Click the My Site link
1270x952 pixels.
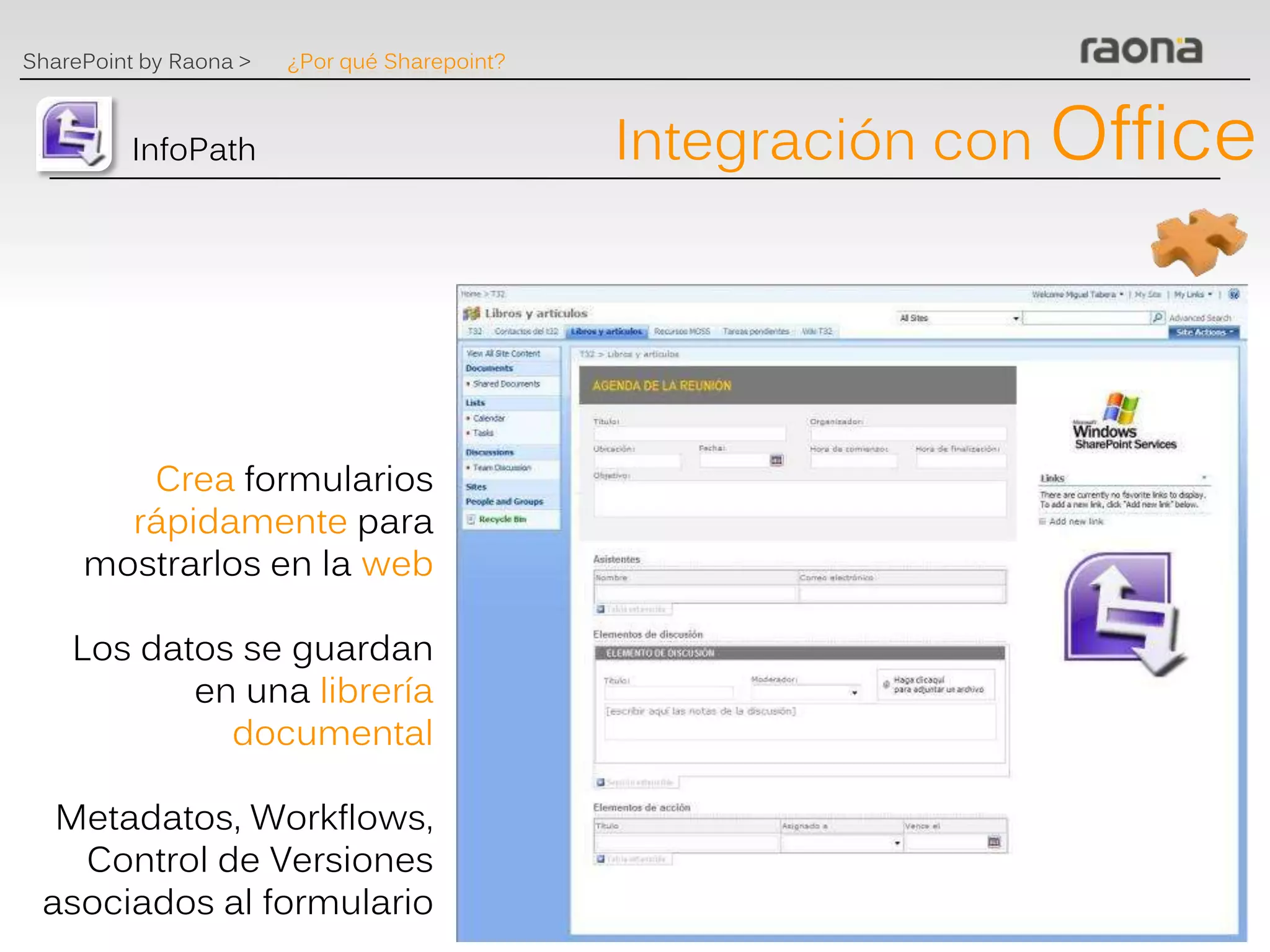point(1148,294)
